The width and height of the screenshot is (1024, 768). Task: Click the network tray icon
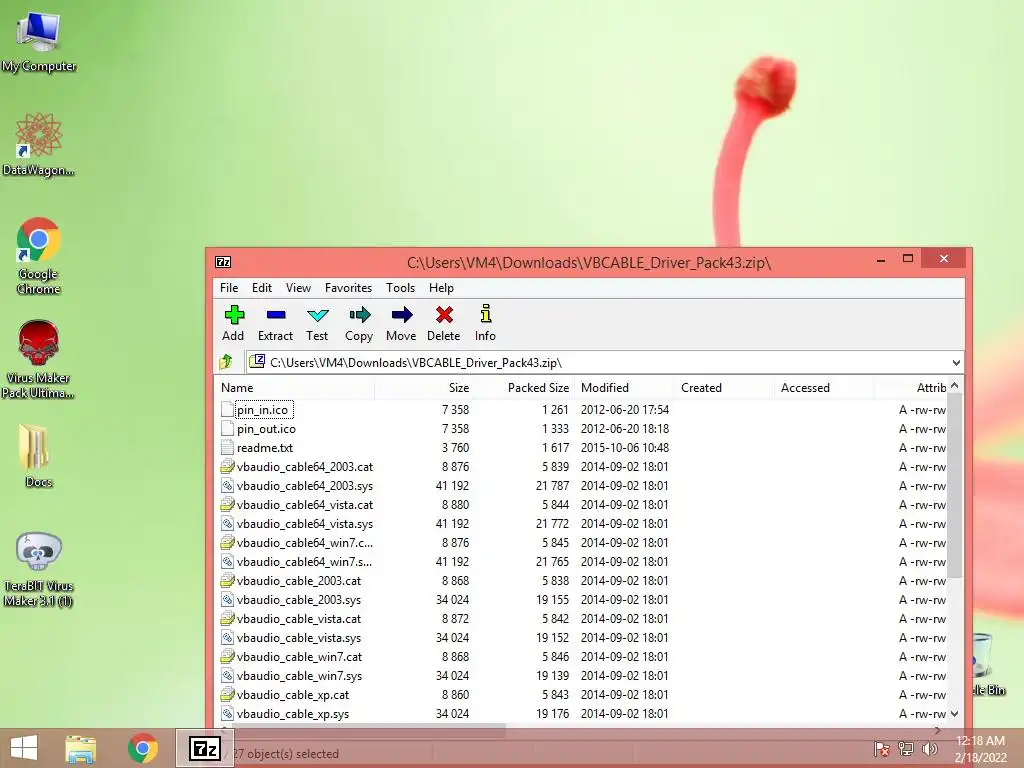pyautogui.click(x=906, y=749)
